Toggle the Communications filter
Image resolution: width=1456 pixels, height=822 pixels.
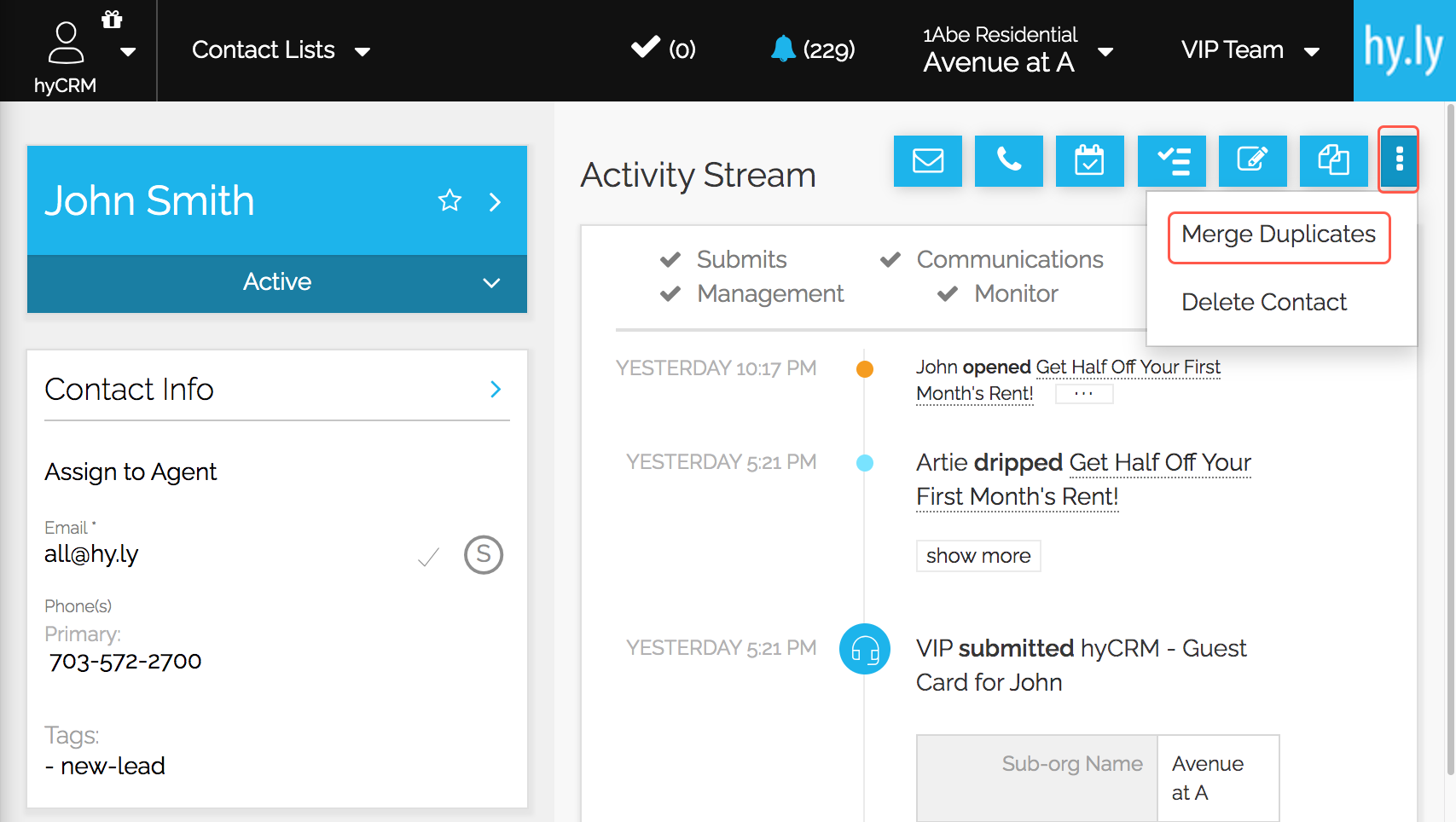click(x=992, y=259)
